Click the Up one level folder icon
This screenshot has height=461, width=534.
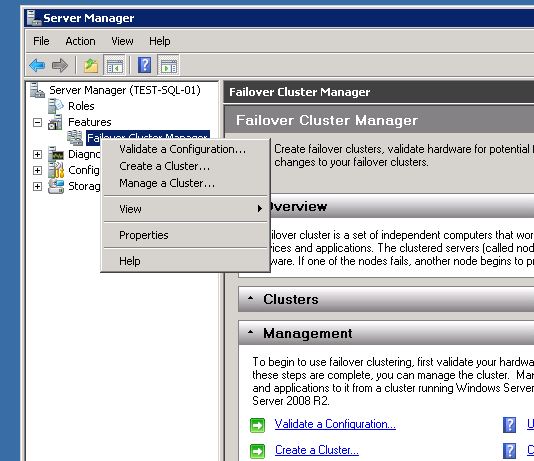click(x=91, y=65)
